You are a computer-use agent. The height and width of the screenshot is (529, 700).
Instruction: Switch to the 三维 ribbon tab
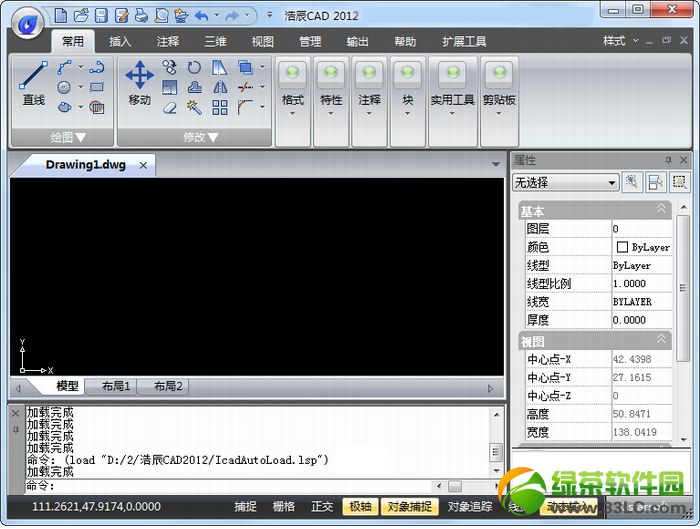coord(215,42)
